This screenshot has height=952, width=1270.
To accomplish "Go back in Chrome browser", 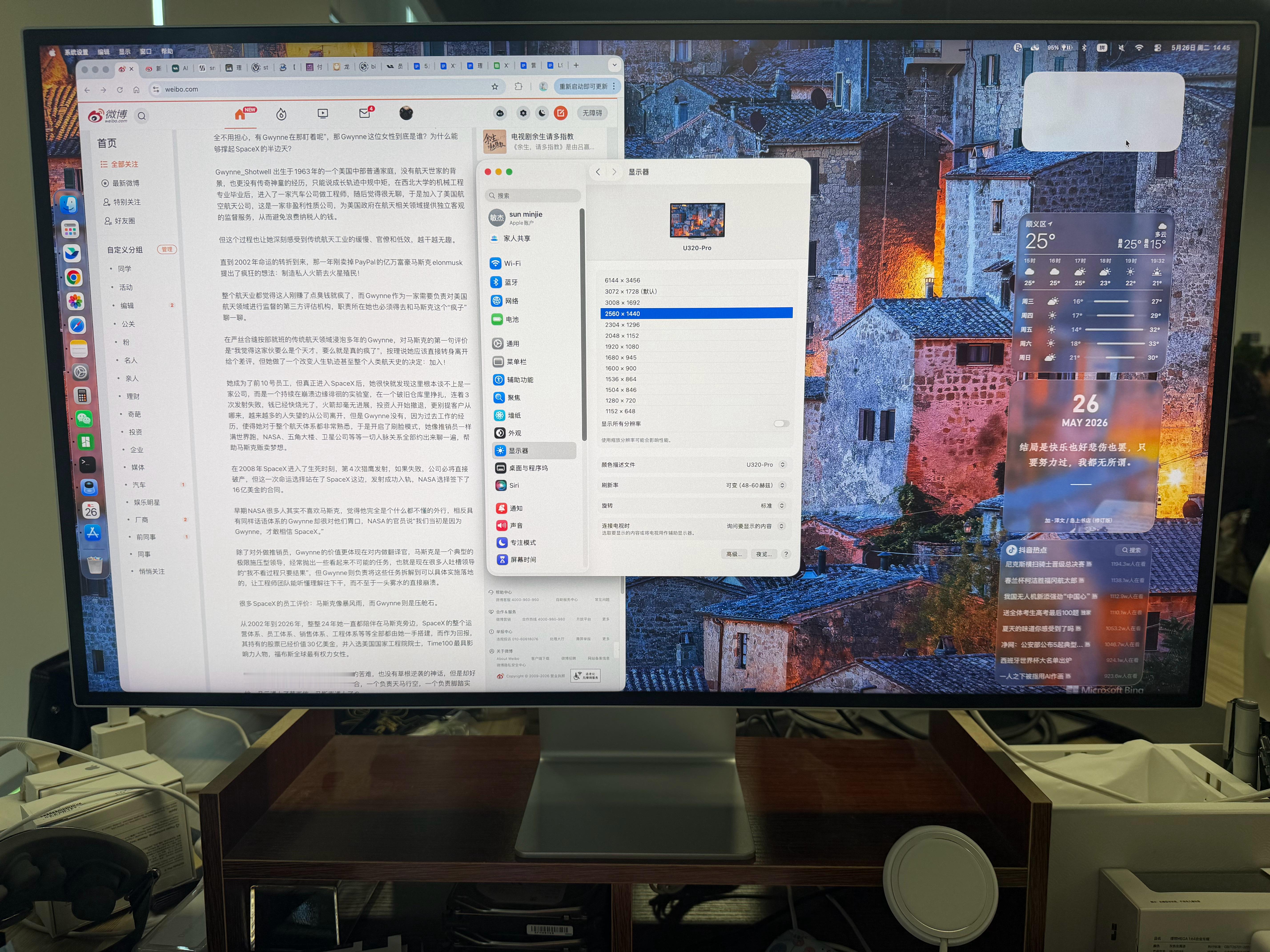I will 87,90.
